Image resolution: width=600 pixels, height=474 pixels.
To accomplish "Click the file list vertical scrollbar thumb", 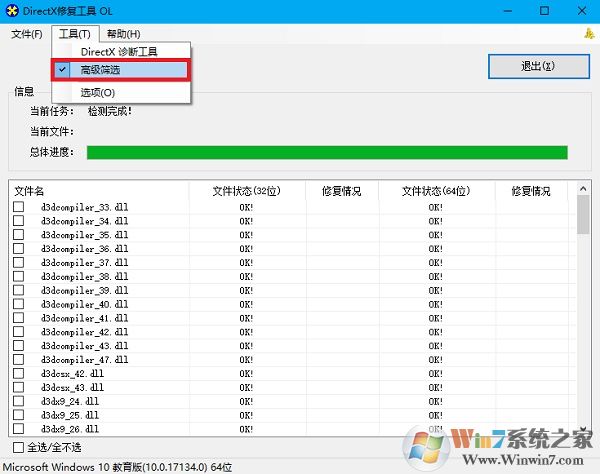I will click(583, 214).
